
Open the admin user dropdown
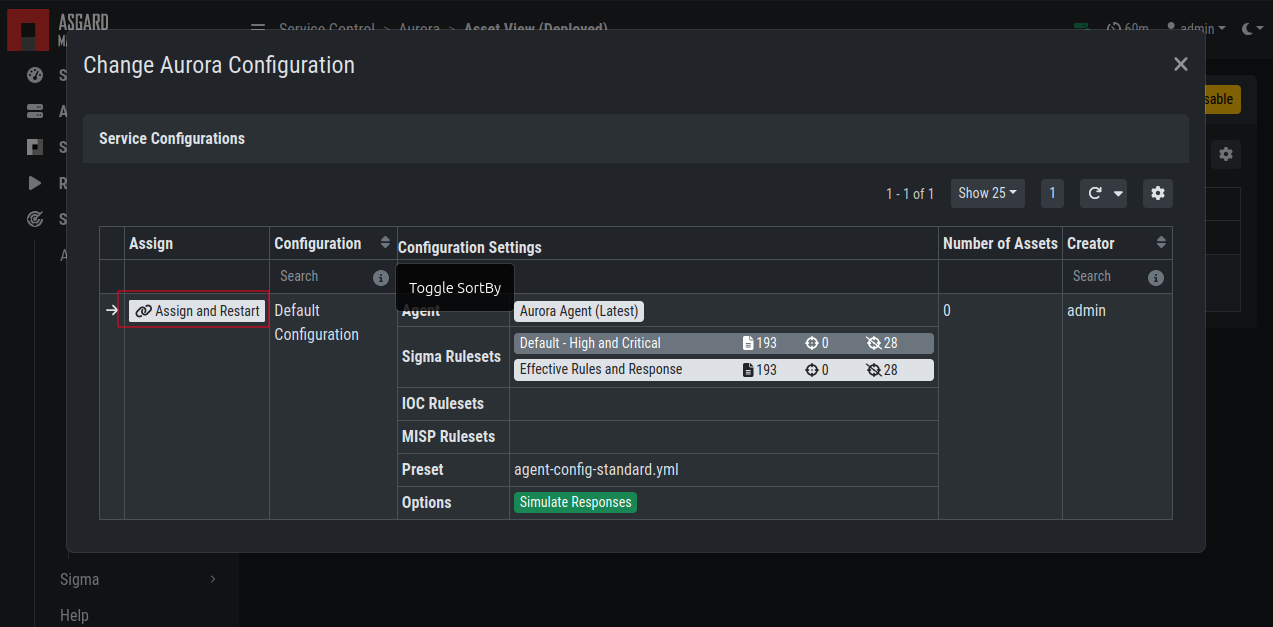[1196, 28]
